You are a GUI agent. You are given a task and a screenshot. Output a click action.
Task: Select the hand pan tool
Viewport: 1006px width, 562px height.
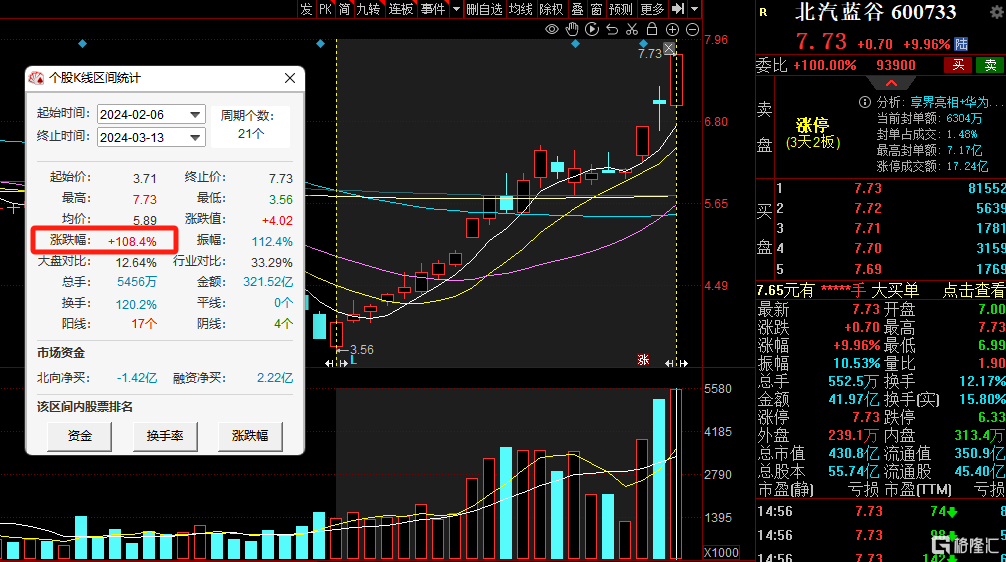[572, 29]
